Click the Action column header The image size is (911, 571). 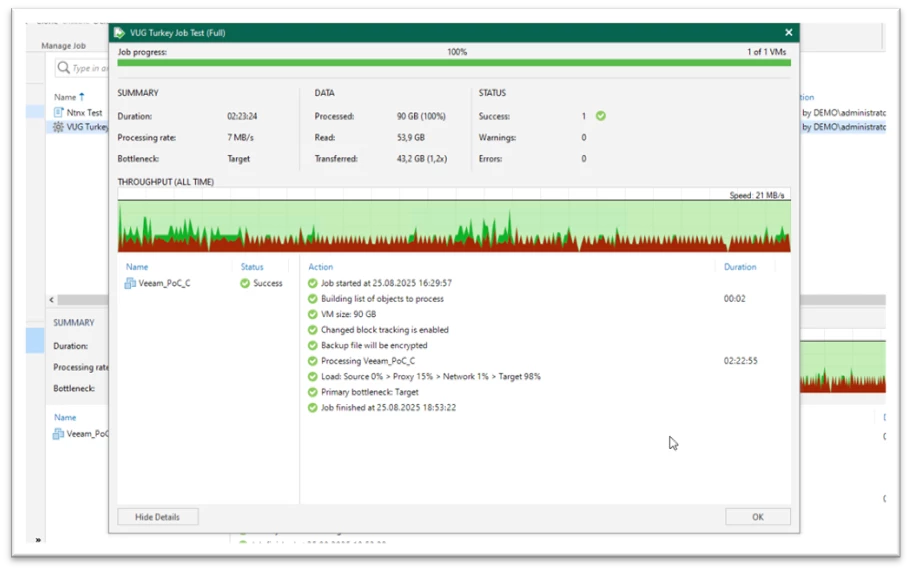[x=321, y=267]
